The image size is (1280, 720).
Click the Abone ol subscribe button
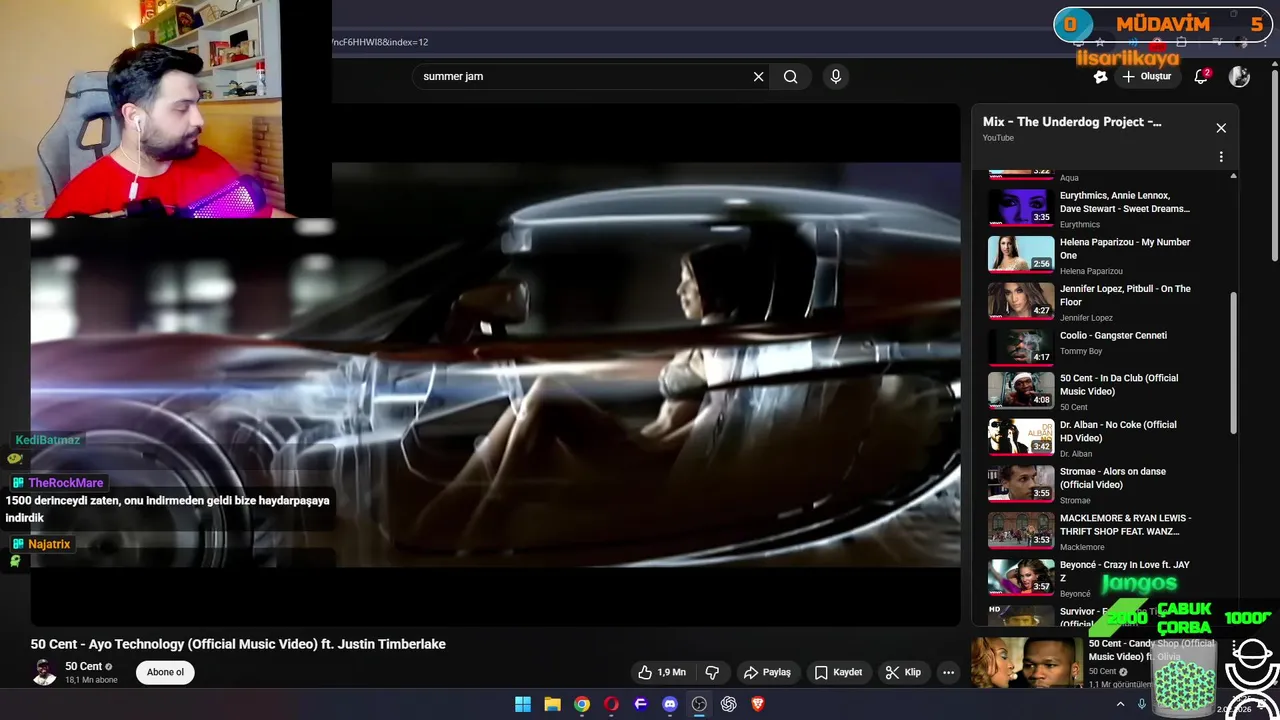(165, 673)
